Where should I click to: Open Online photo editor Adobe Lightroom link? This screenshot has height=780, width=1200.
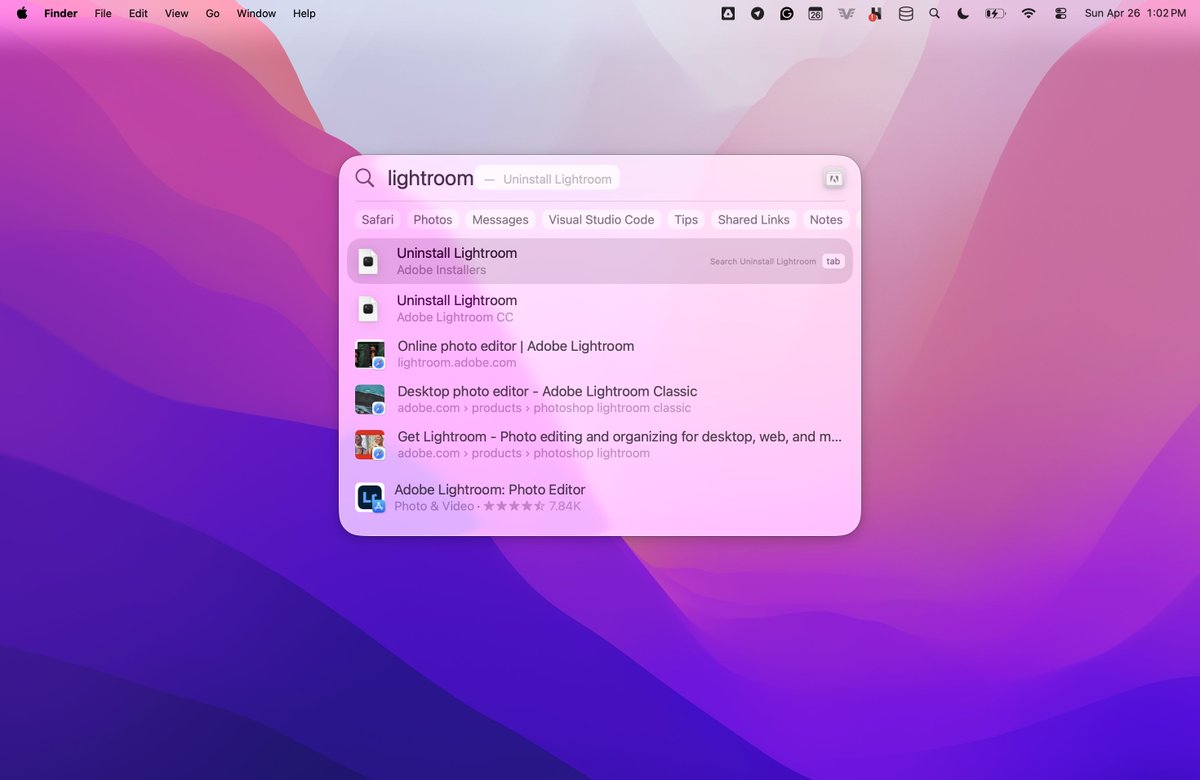(600, 354)
